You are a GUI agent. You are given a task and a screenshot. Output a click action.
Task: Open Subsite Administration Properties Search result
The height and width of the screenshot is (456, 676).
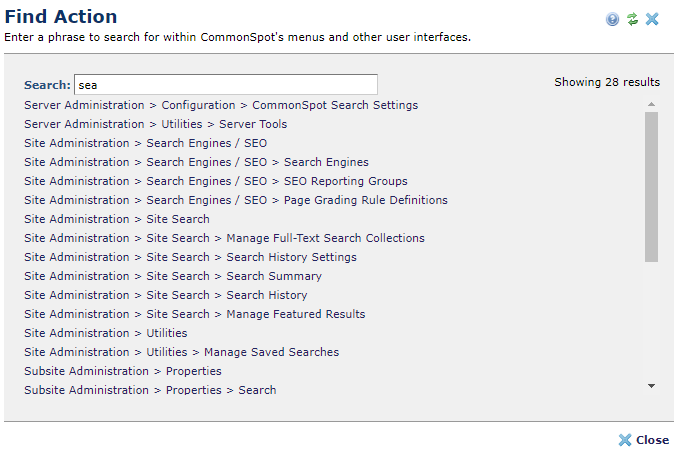257,390
